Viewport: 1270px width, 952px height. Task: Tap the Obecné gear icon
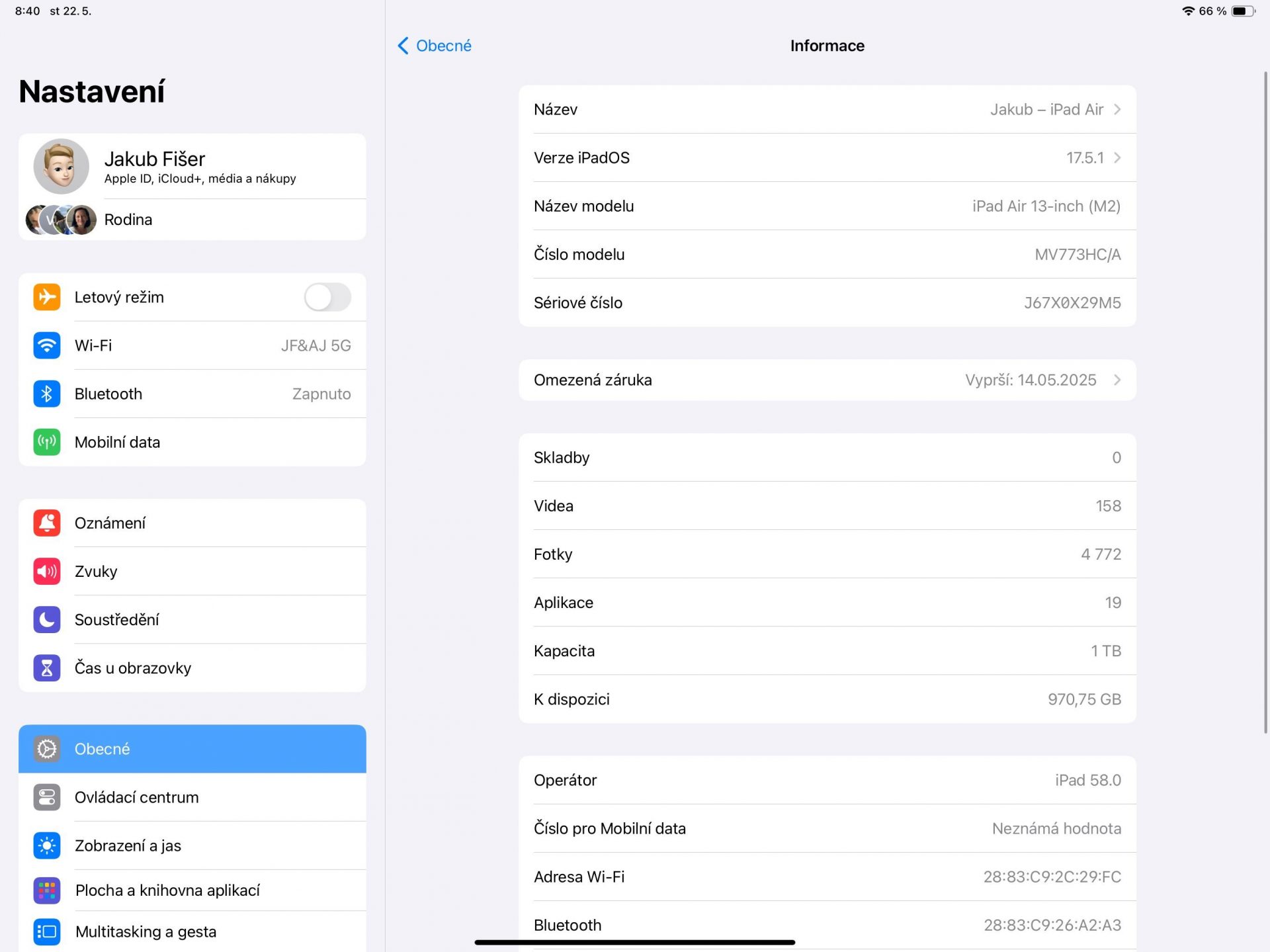point(47,749)
